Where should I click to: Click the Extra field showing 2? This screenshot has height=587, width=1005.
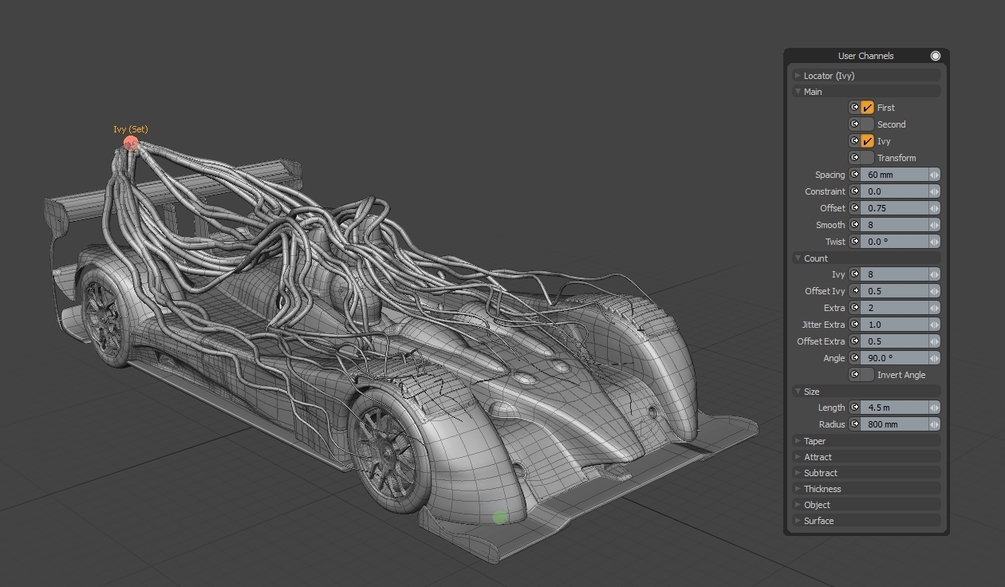894,308
